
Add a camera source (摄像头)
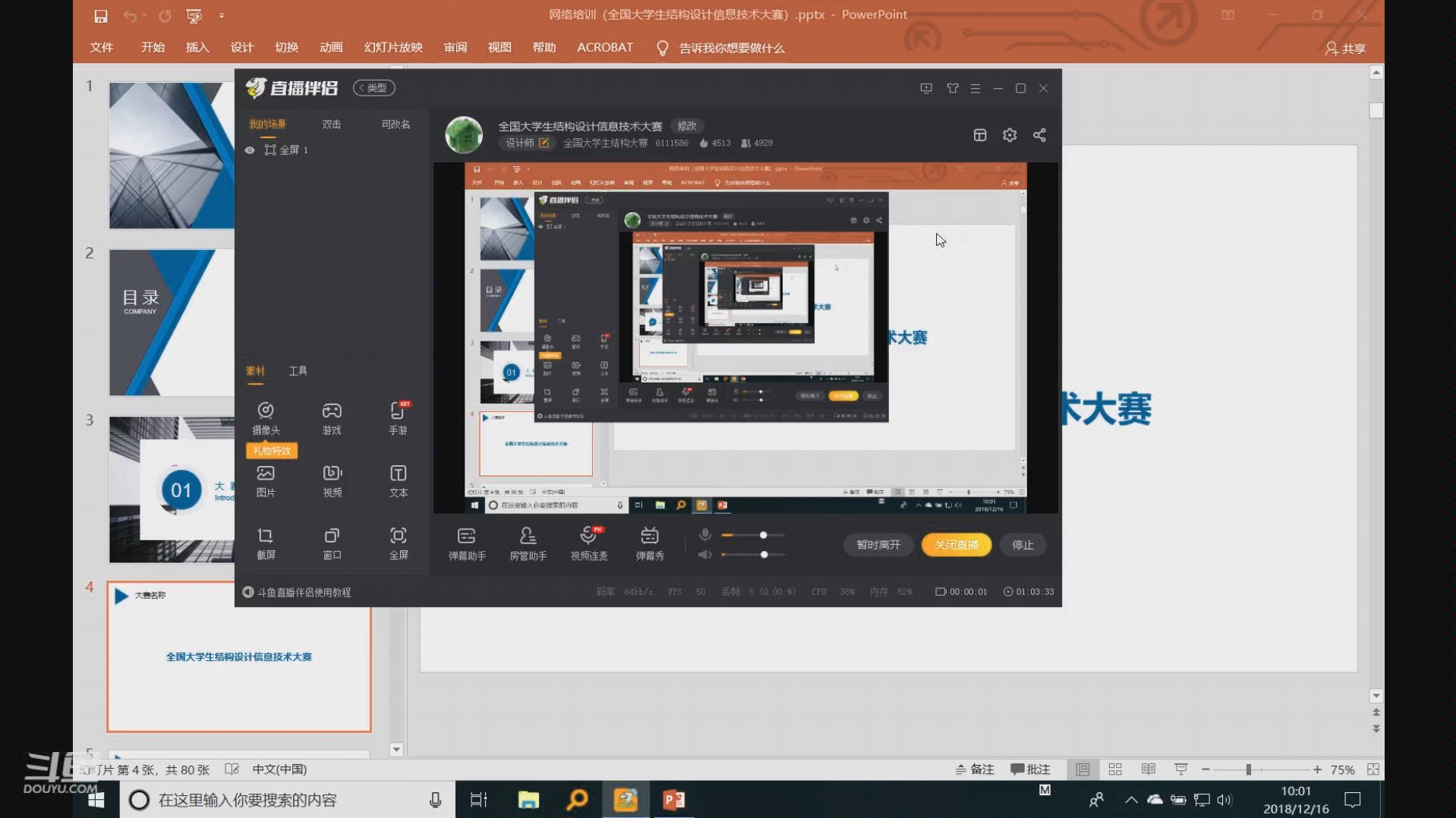(266, 418)
